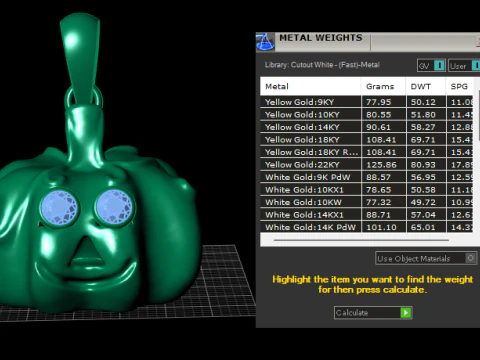Select the Yellow Gold:22KY row
The height and width of the screenshot is (360, 480).
tap(367, 165)
